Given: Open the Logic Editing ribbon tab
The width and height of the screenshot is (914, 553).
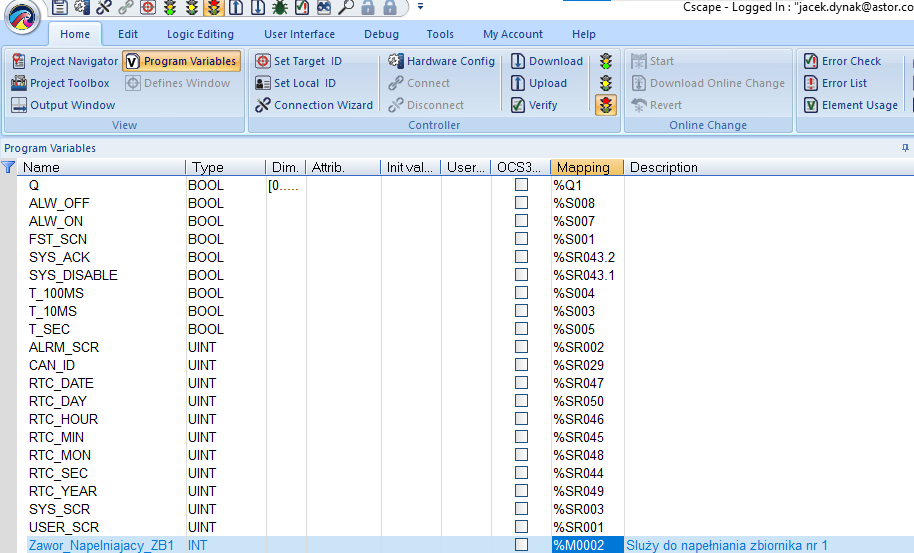Looking at the screenshot, I should (x=200, y=34).
